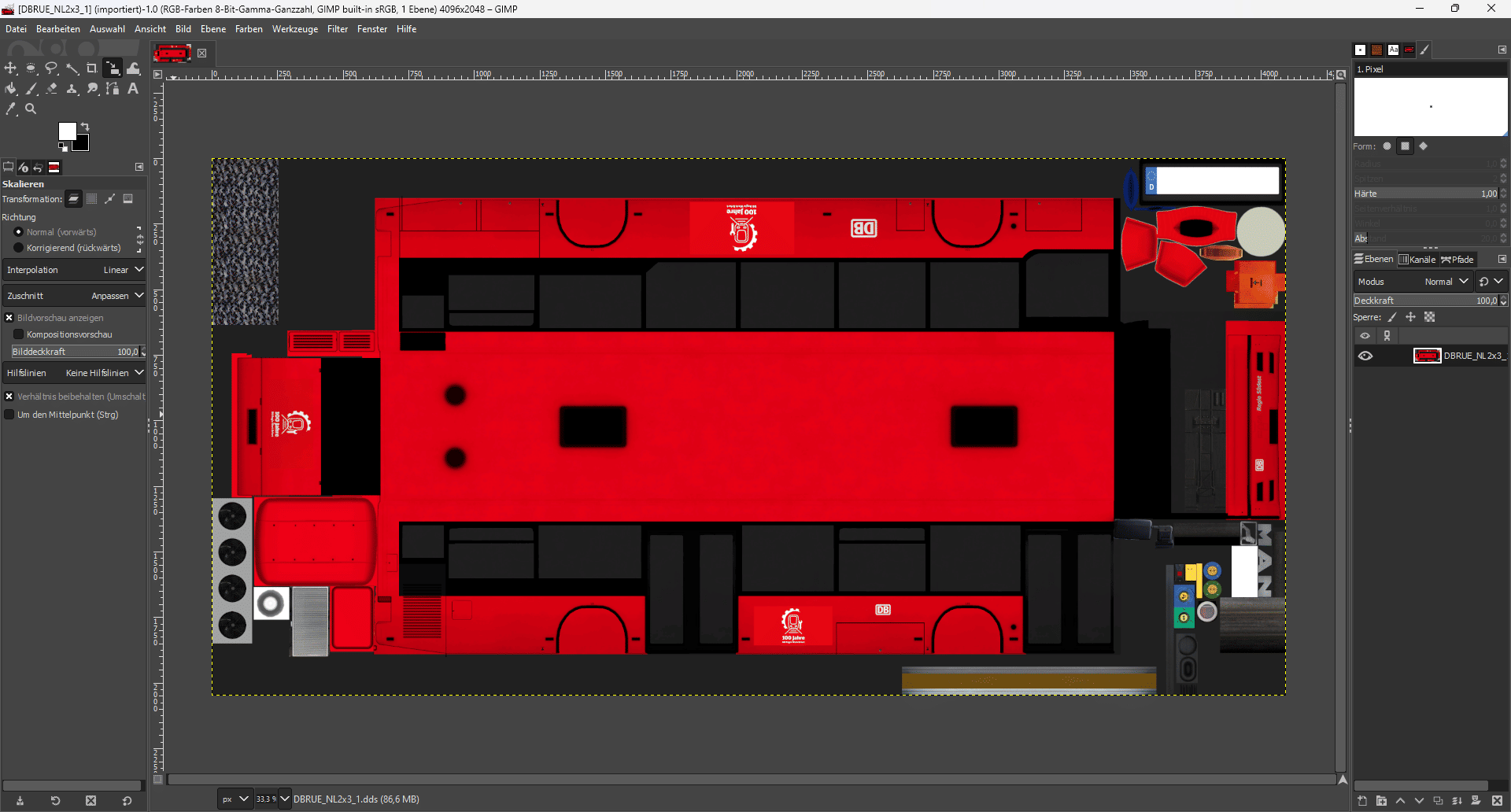Toggle the Um den Mittelpunkt checkbox
Viewport: 1511px width, 812px height.
tap(9, 415)
